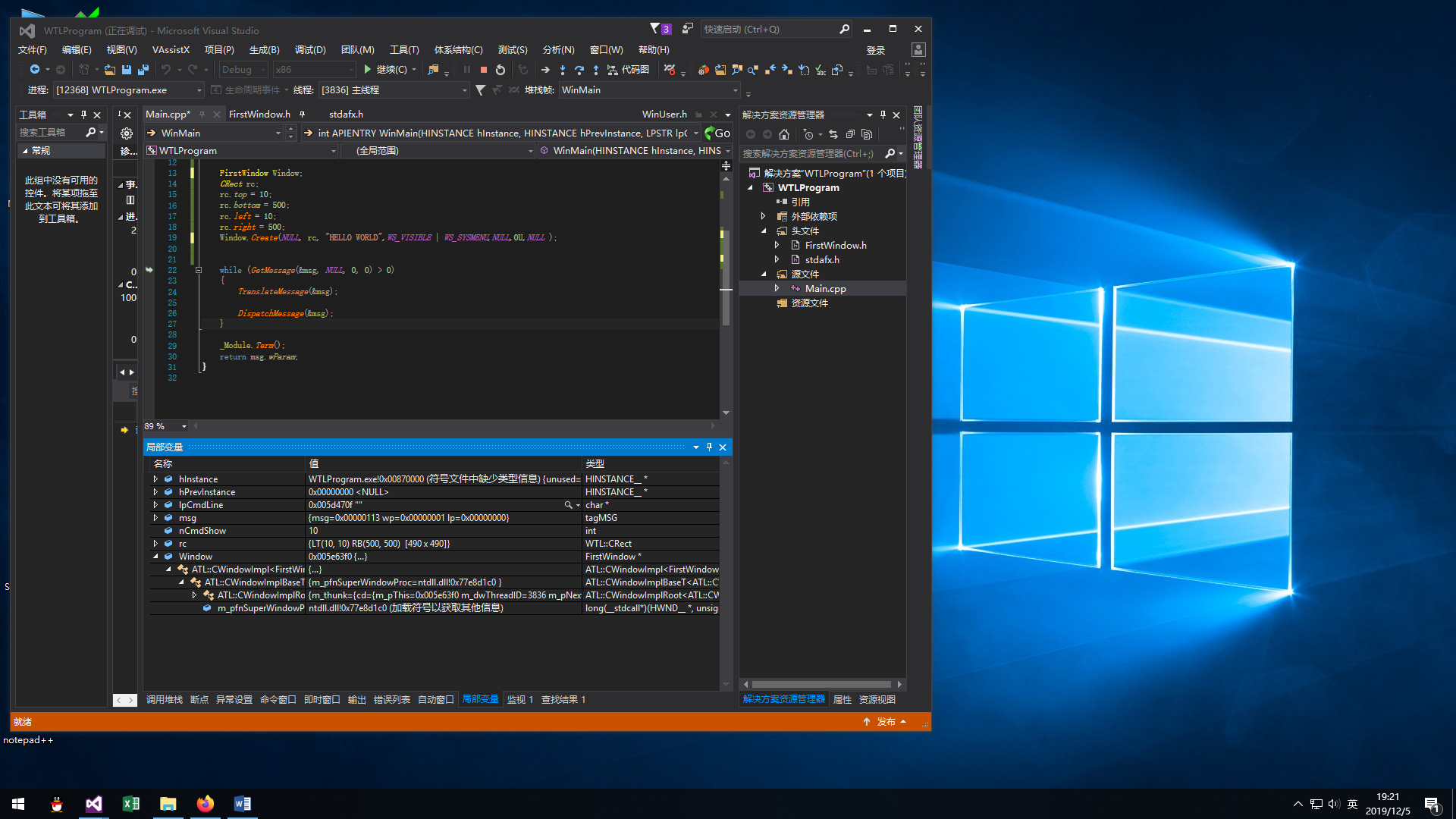Click the feedback icon next to the notification flag
This screenshot has width=1456, height=819.
coord(688,29)
